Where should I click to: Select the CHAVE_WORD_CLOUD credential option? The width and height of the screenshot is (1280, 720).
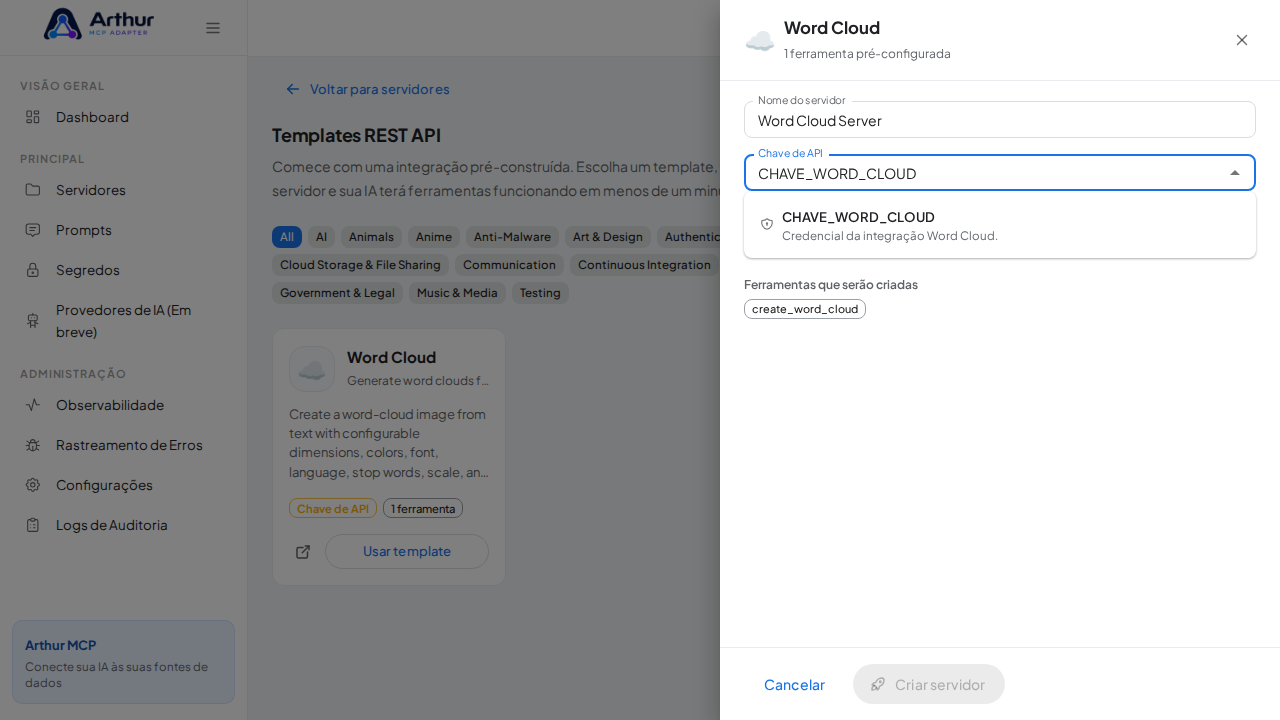point(1000,225)
